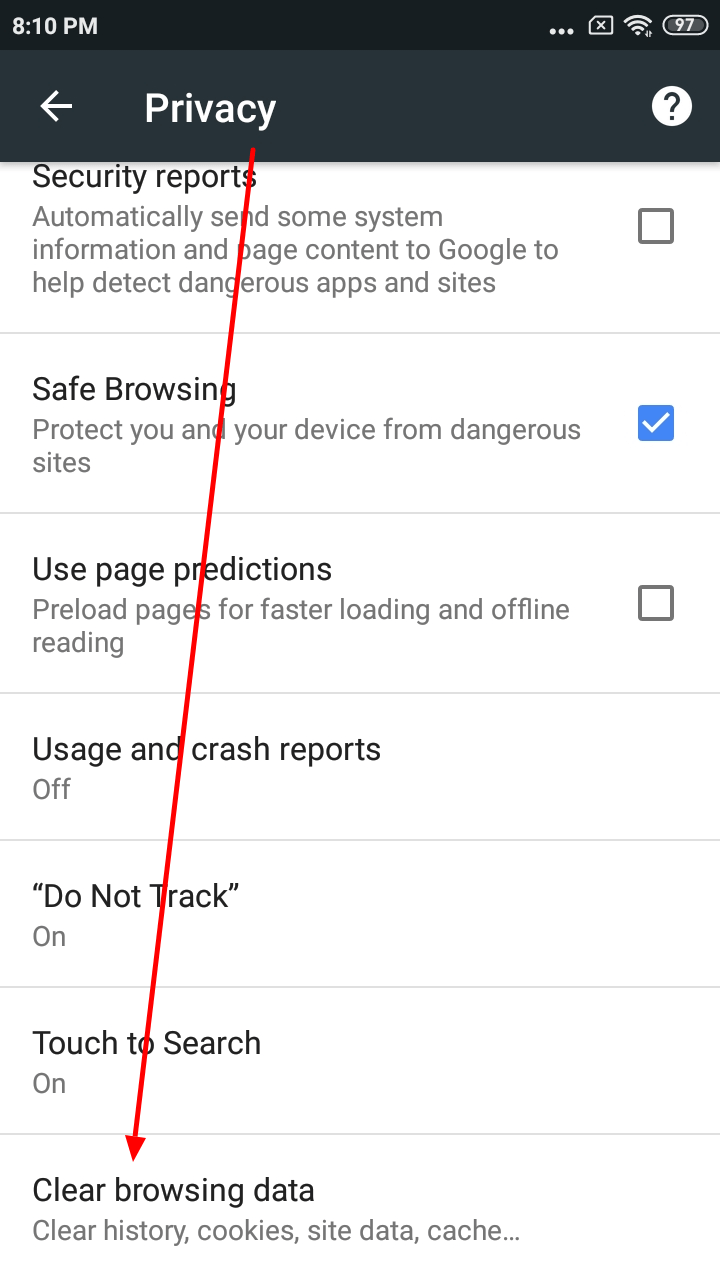This screenshot has height=1280, width=720.
Task: Tap the three dots in status bar
Action: pos(562,31)
